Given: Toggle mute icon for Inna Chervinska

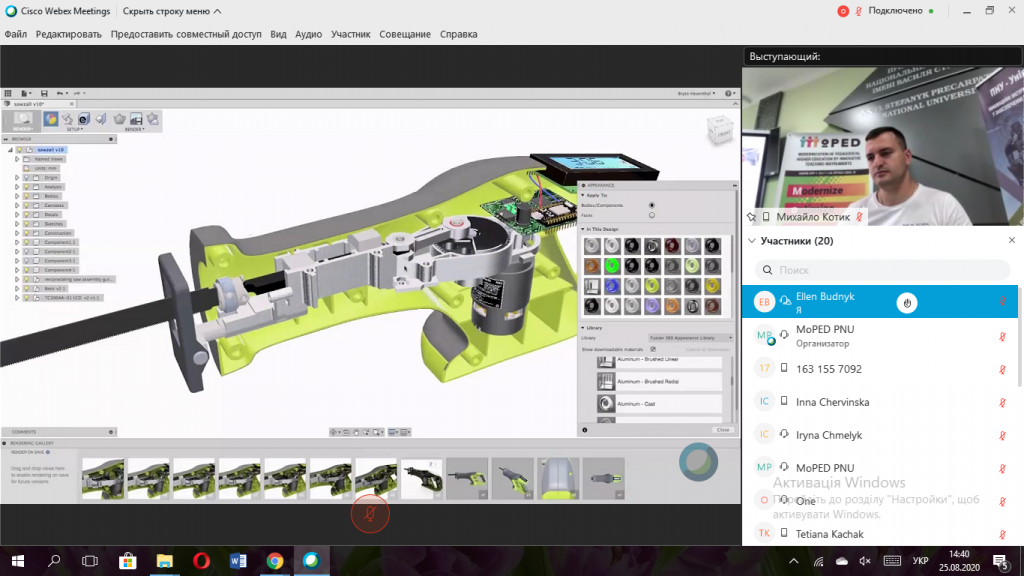Looking at the screenshot, I should 1002,402.
